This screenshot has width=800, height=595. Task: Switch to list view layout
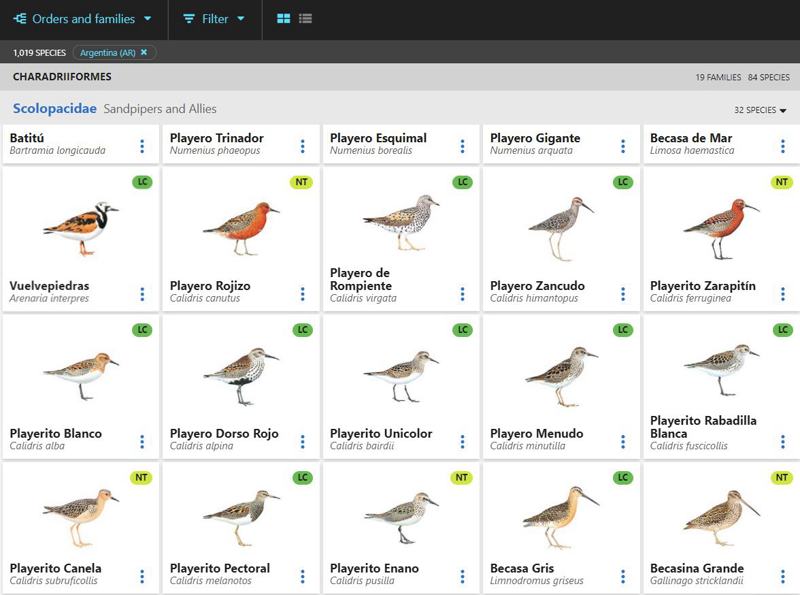pyautogui.click(x=306, y=19)
